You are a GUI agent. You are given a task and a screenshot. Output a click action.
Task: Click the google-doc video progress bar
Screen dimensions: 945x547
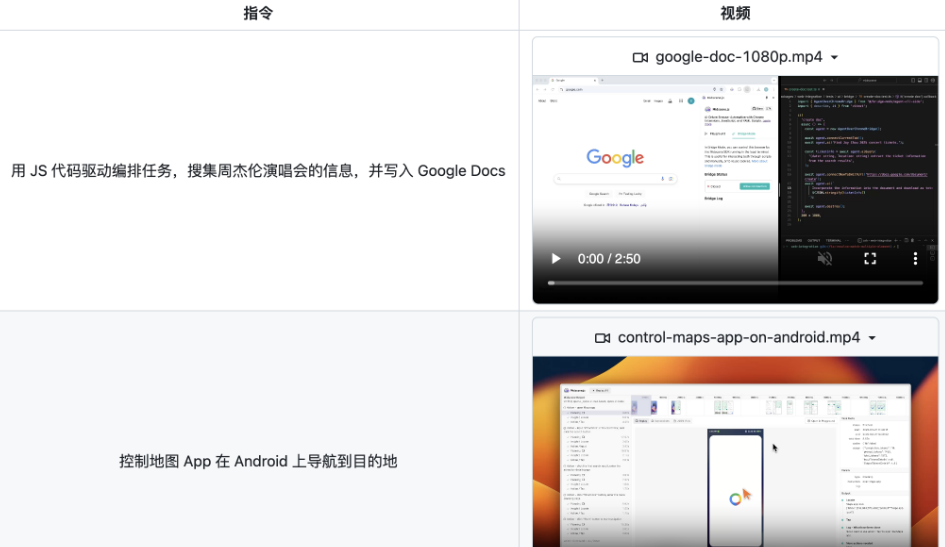point(735,283)
